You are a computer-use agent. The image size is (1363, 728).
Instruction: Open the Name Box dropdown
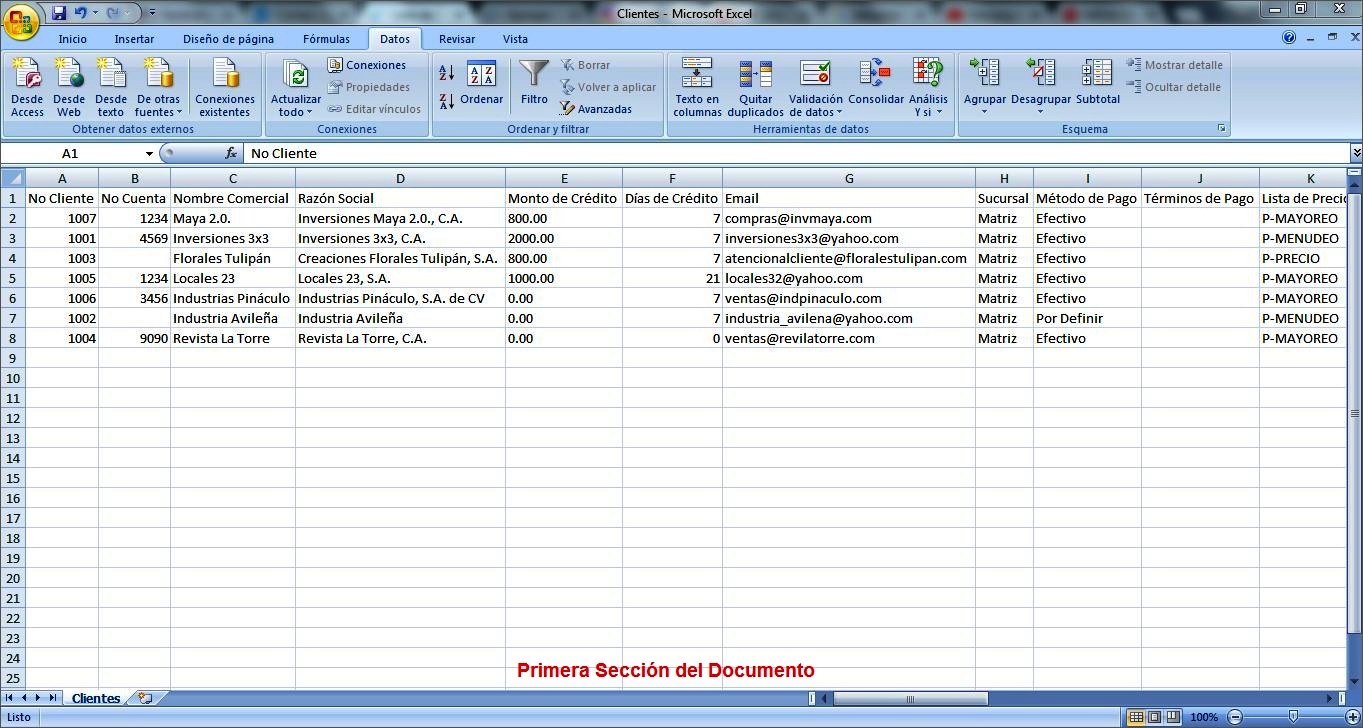(x=150, y=154)
